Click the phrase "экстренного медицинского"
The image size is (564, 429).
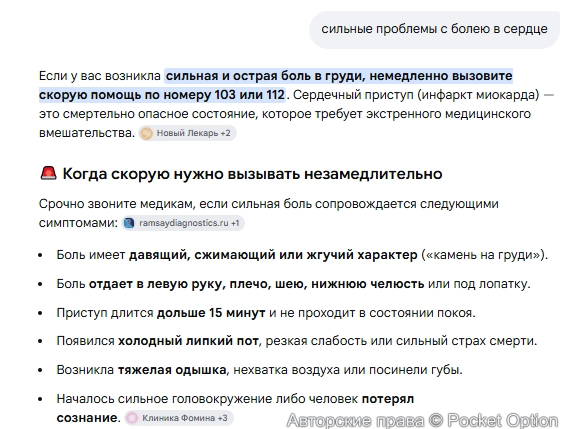coord(449,114)
